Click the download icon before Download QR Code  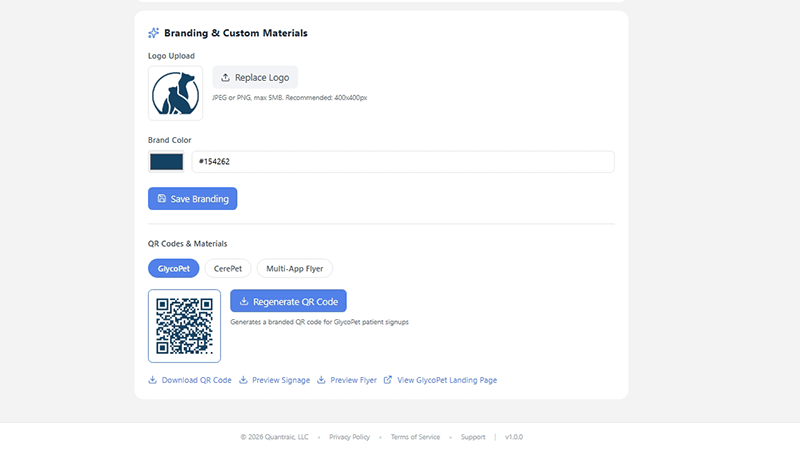point(153,380)
